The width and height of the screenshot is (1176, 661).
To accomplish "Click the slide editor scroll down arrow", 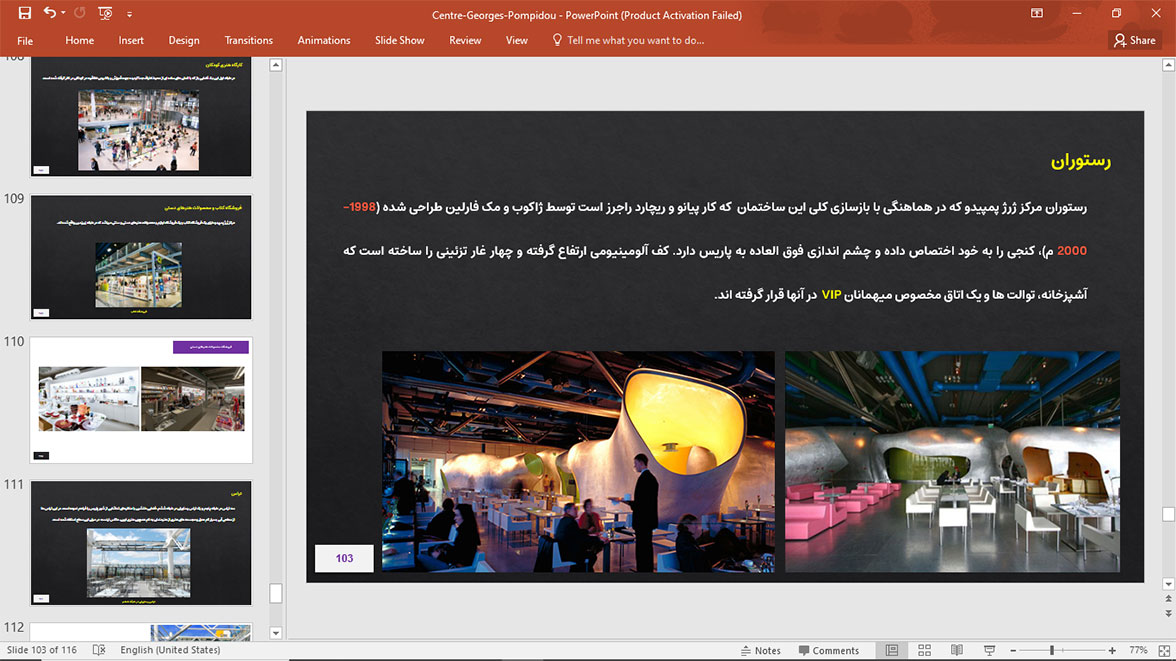I will (x=1168, y=584).
